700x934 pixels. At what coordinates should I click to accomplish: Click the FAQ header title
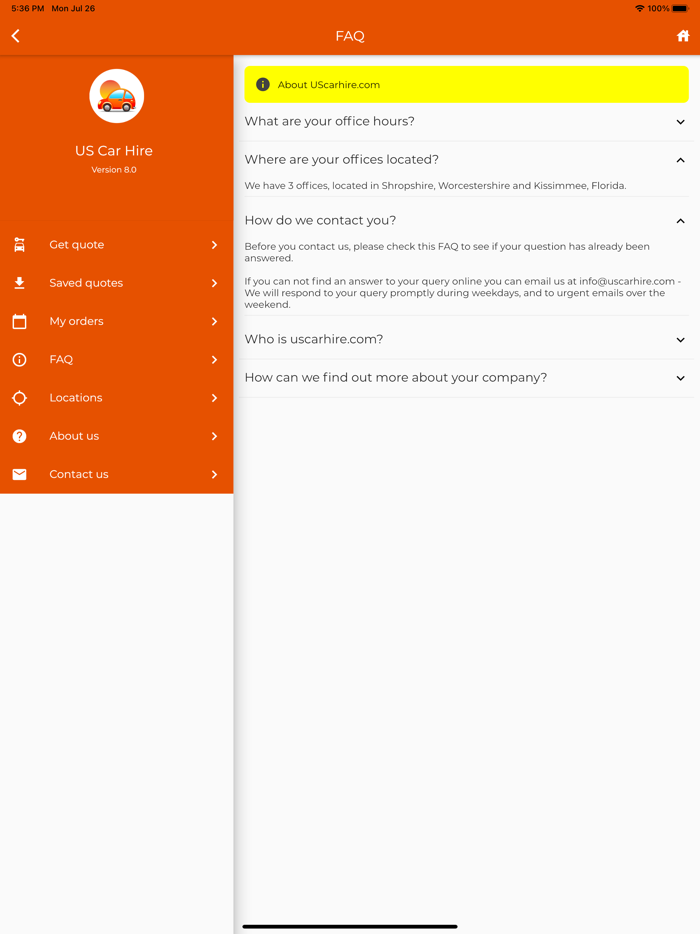coord(350,36)
